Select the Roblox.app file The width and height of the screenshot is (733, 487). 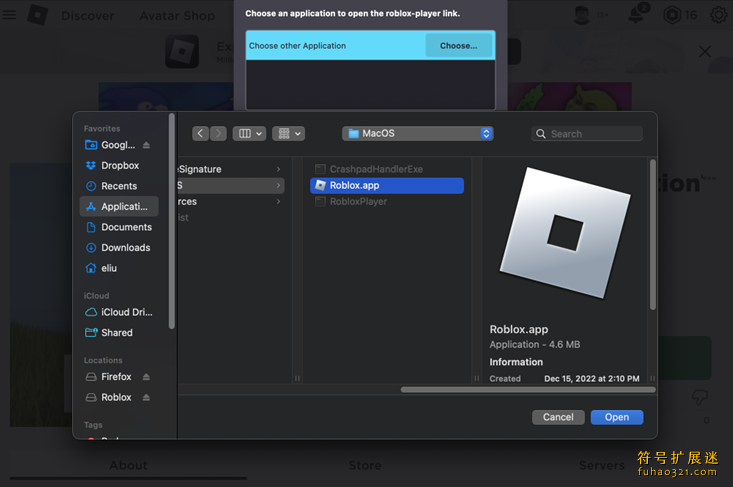pos(387,186)
